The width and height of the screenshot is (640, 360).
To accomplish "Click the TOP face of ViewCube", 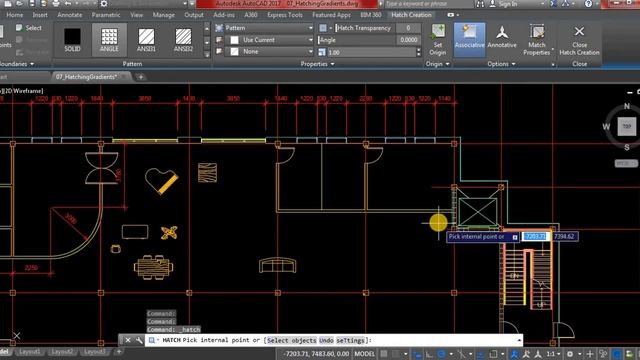I will 627,127.
